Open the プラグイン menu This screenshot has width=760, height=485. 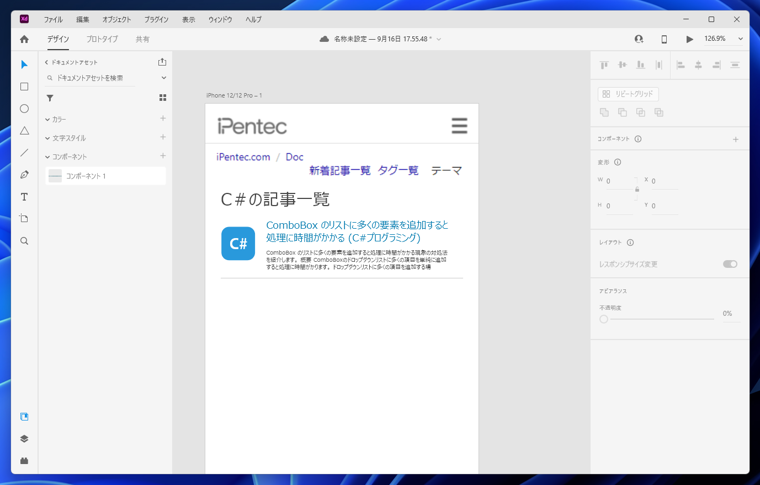(x=156, y=19)
